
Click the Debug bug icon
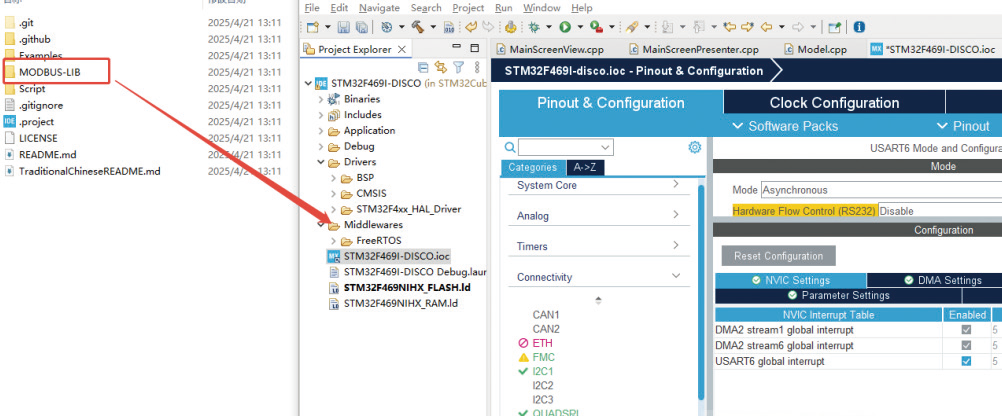(x=534, y=27)
